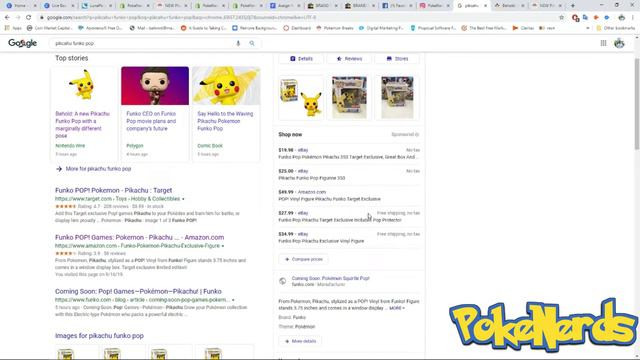
Task: Open the Coming Soon: Pop! Games Funko result
Action: click(138, 291)
